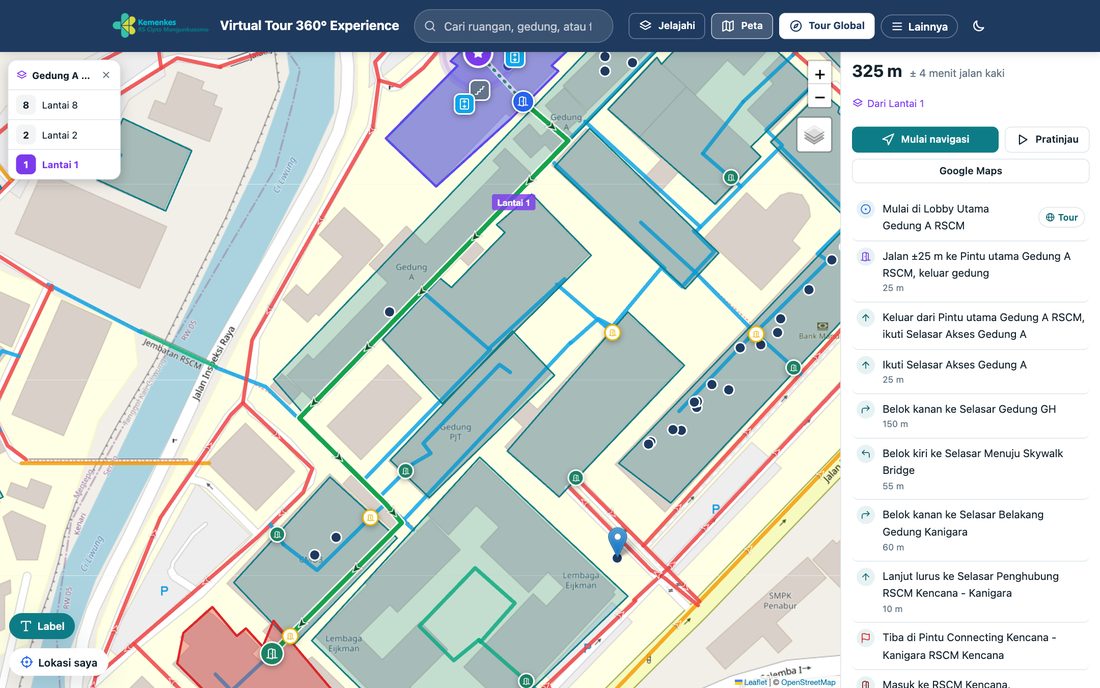This screenshot has height=688, width=1100.
Task: Select floor Lantai 2
Action: coord(64,135)
